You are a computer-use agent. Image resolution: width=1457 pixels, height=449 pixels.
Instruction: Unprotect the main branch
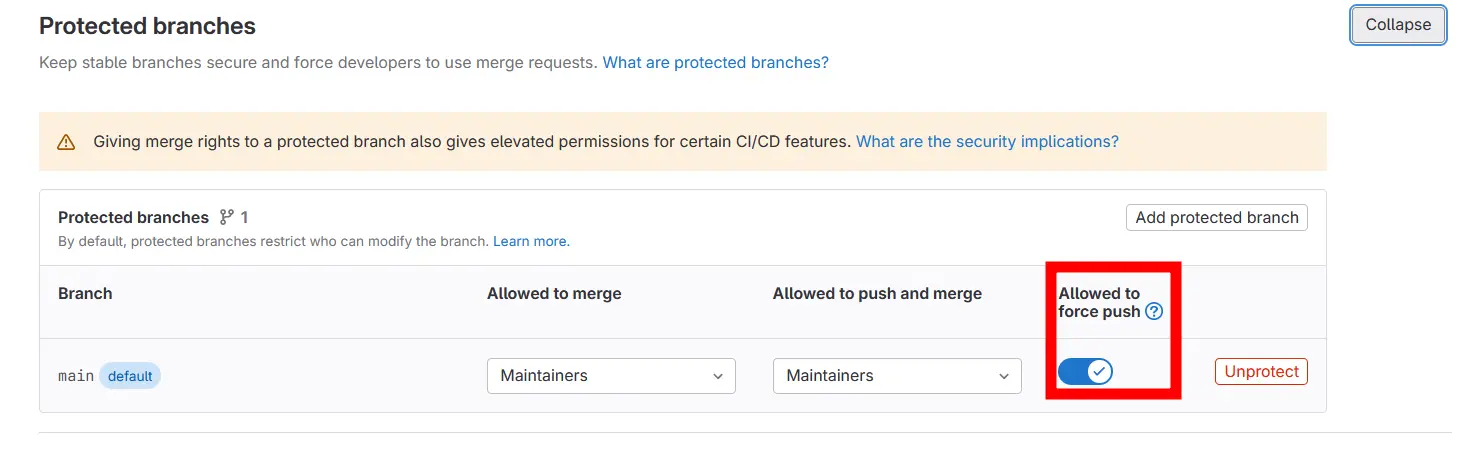[x=1261, y=372]
